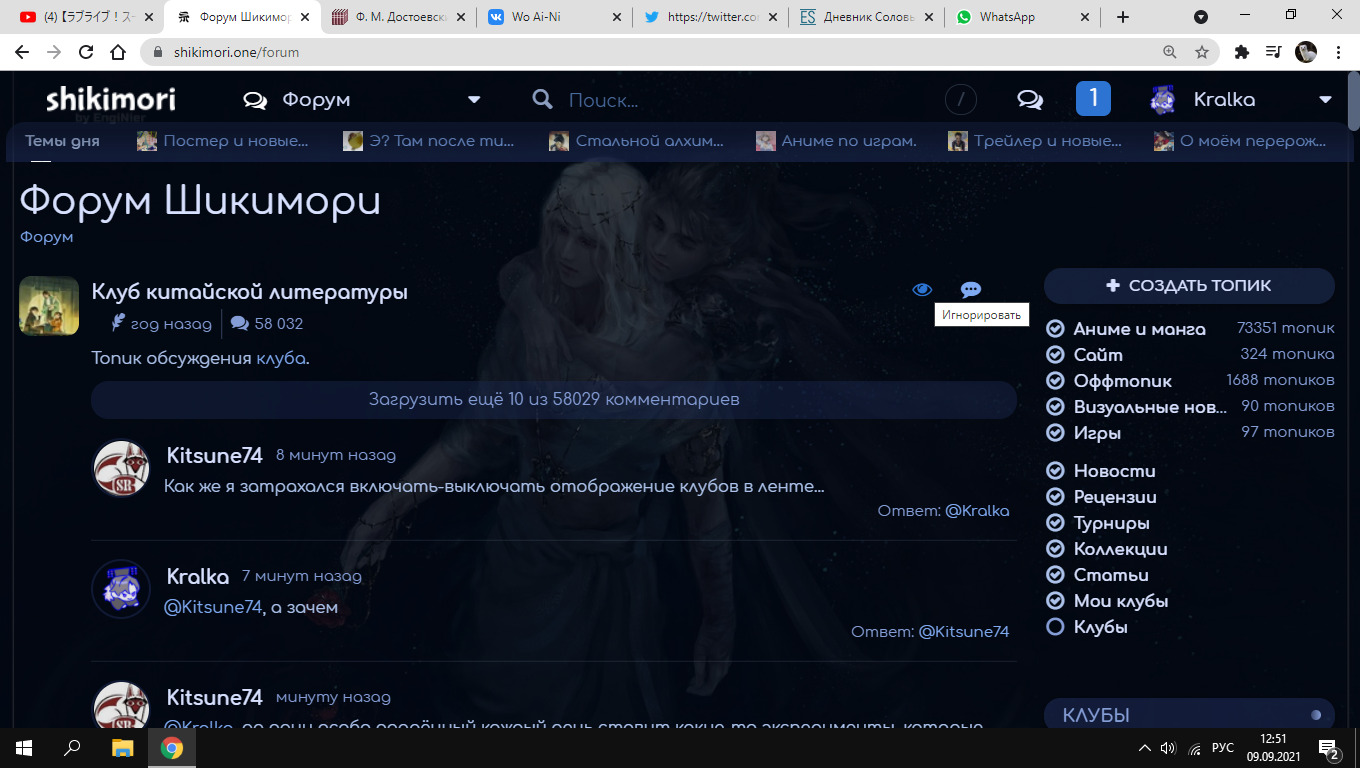Open Chrome extensions puzzle icon
This screenshot has width=1360, height=768.
click(1242, 52)
